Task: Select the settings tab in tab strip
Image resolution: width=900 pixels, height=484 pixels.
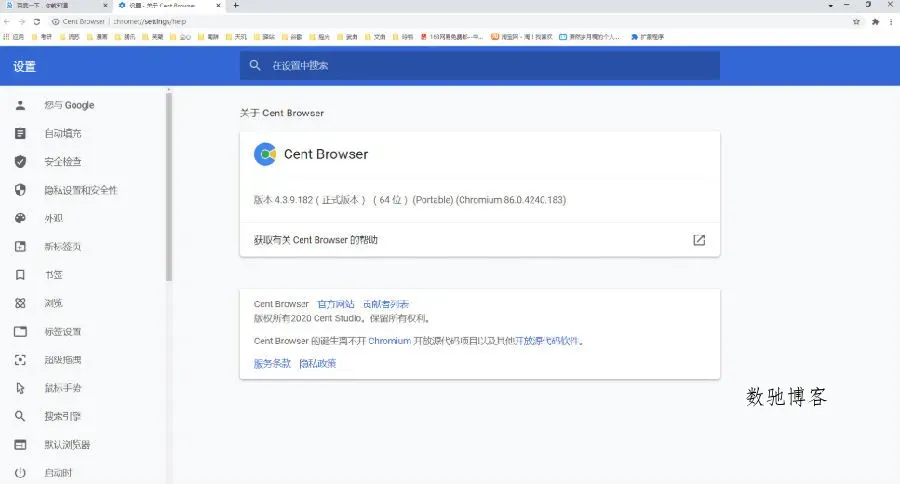Action: pos(169,5)
